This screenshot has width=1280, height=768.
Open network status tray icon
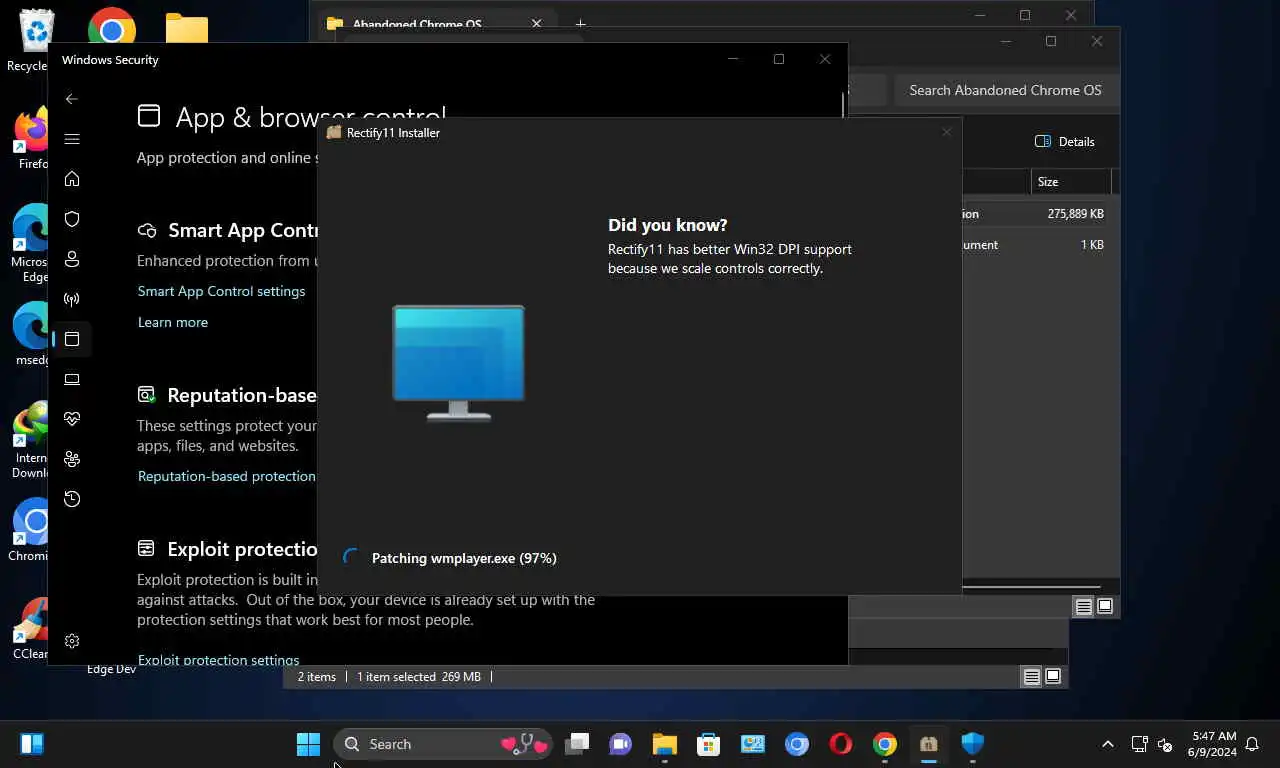pyautogui.click(x=1139, y=744)
